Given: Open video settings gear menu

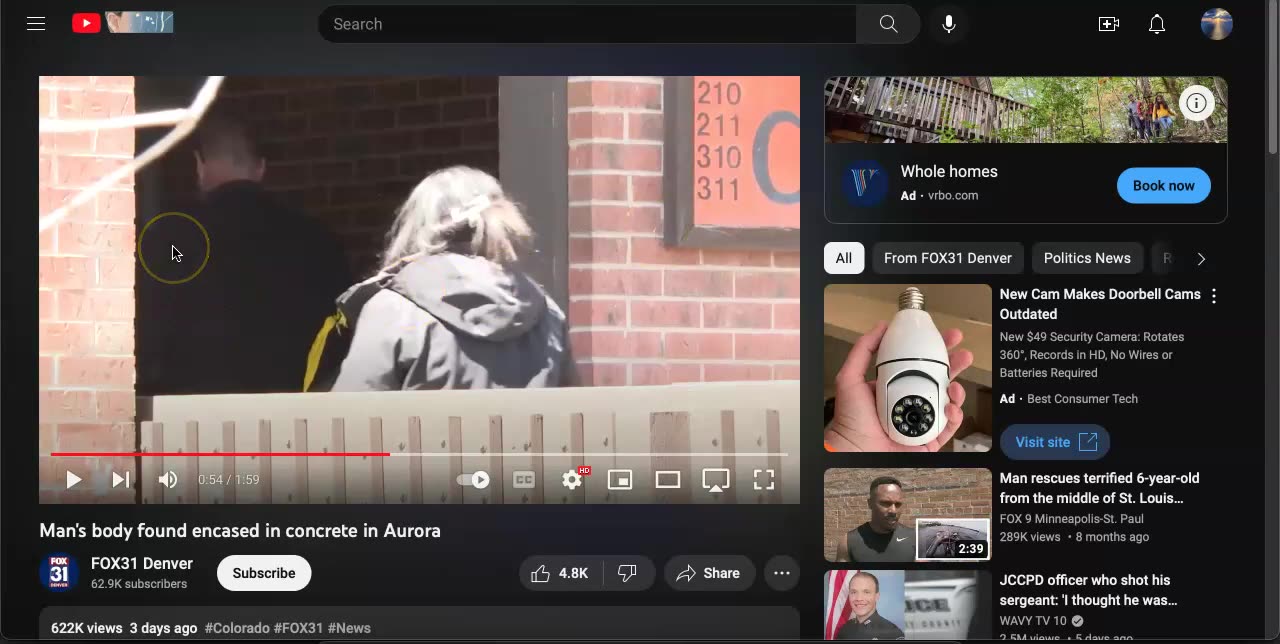Looking at the screenshot, I should (x=572, y=480).
